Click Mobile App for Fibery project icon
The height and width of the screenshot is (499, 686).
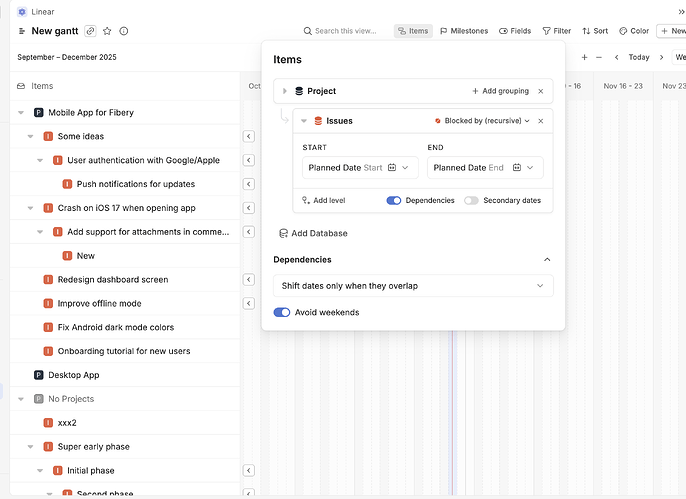(x=38, y=112)
